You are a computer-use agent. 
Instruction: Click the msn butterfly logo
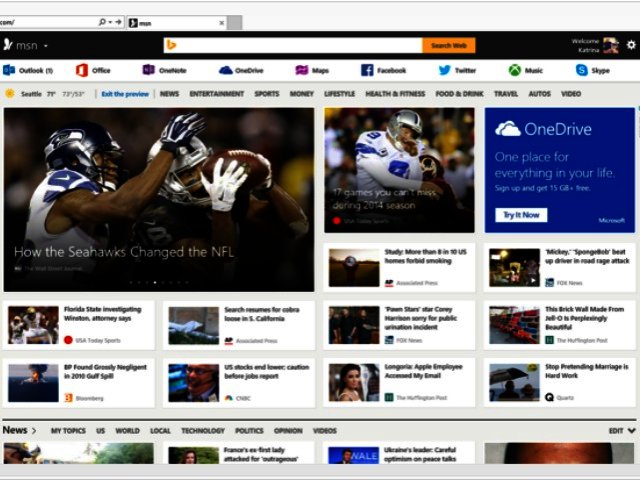[8, 44]
